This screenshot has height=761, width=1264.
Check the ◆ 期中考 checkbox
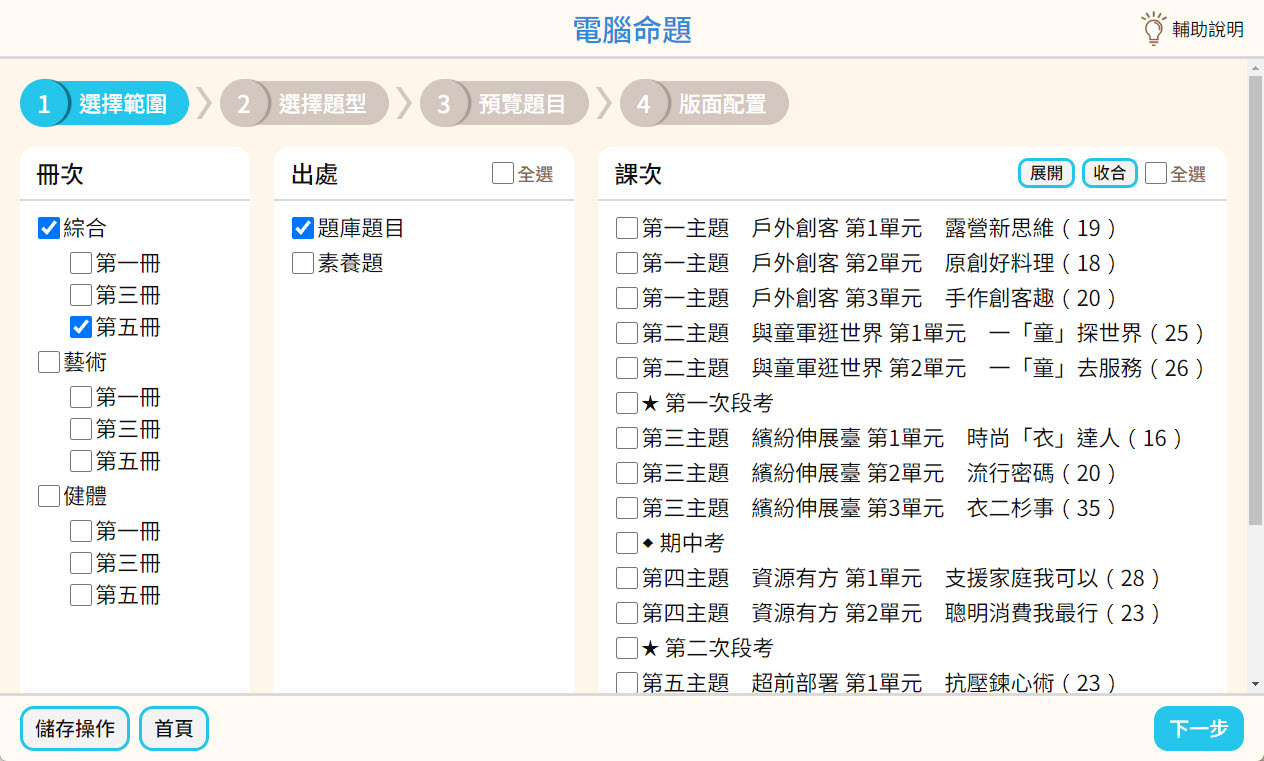pos(627,543)
